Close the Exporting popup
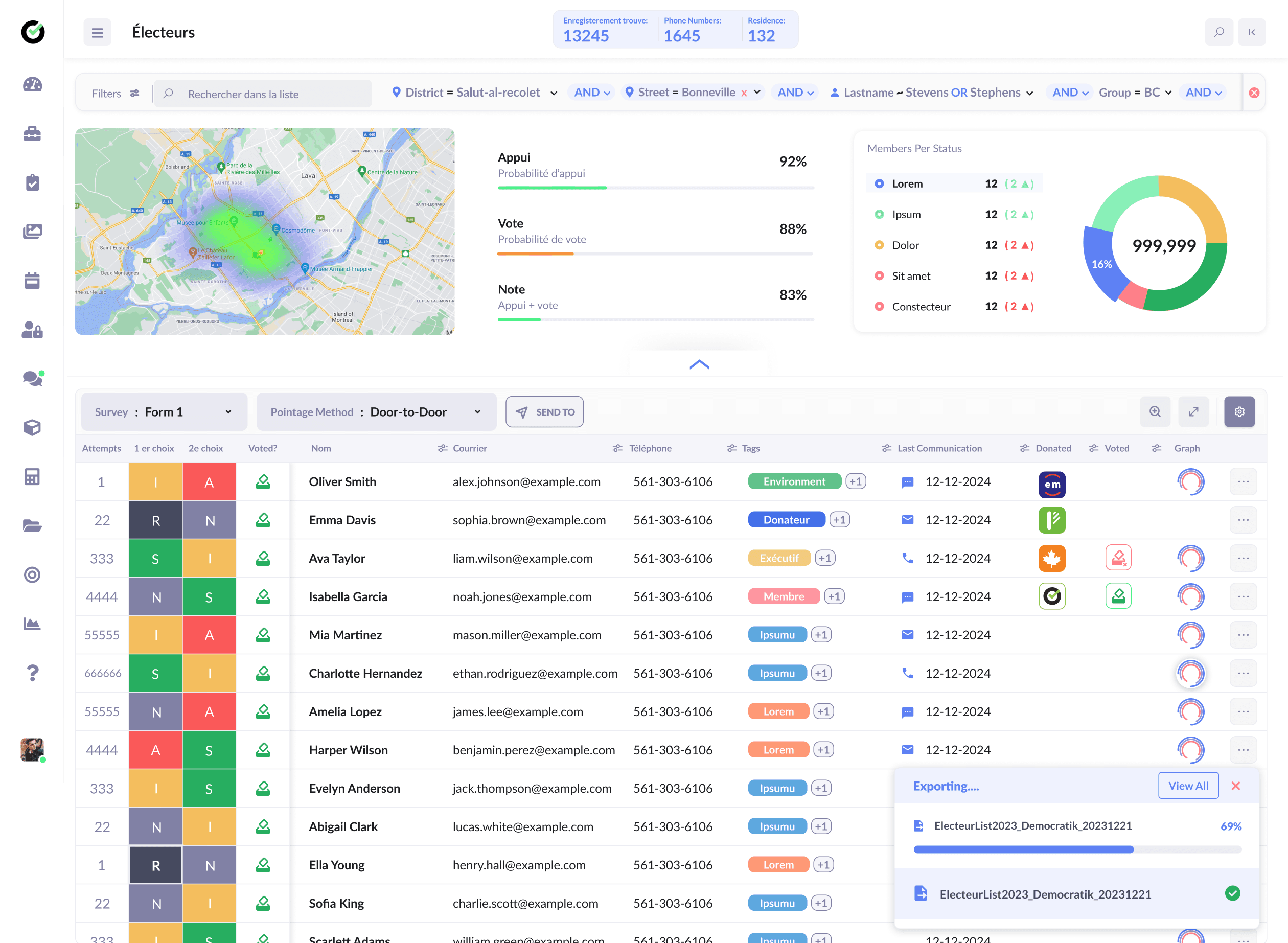The height and width of the screenshot is (943, 1288). point(1236,786)
